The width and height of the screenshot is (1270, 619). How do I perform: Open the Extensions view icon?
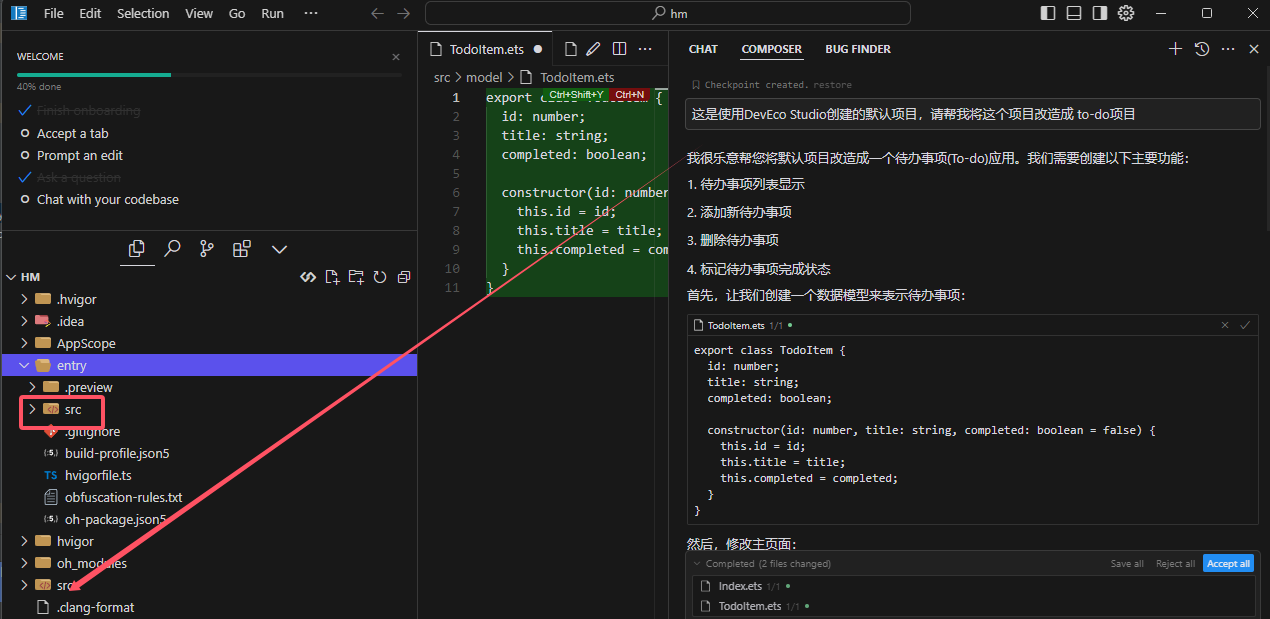[241, 248]
